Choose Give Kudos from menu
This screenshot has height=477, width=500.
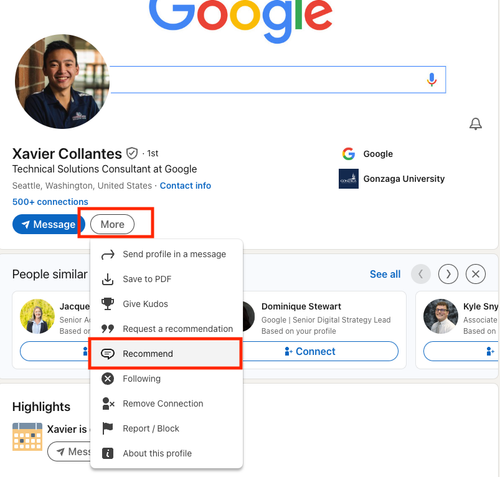(166, 304)
